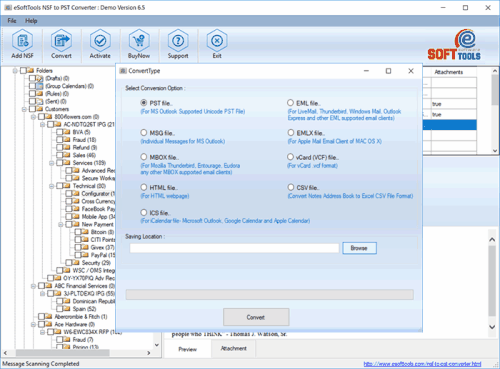Select the EML file radio option

click(291, 103)
